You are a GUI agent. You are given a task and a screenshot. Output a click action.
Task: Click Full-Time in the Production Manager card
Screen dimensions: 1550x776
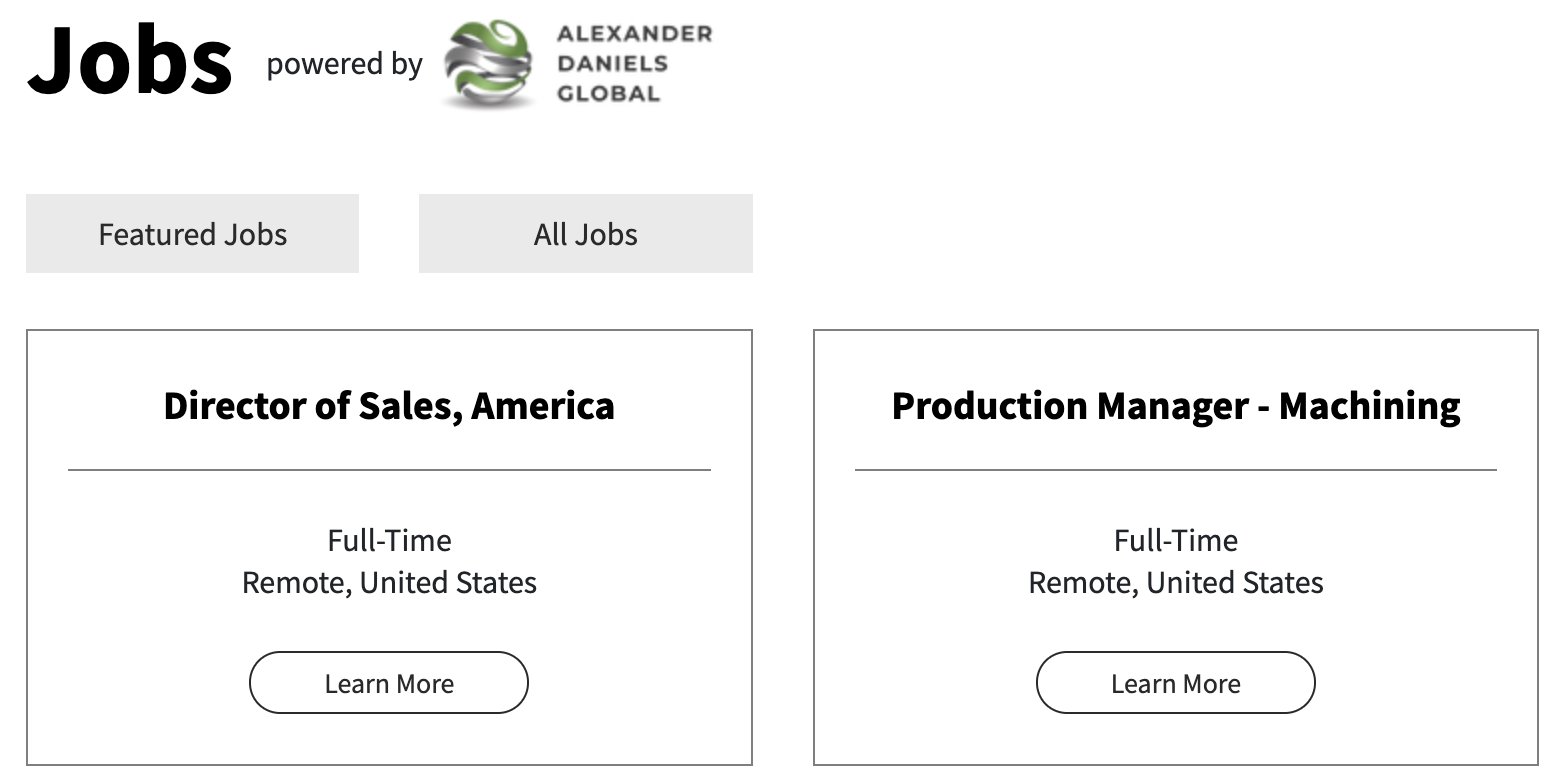click(1175, 541)
